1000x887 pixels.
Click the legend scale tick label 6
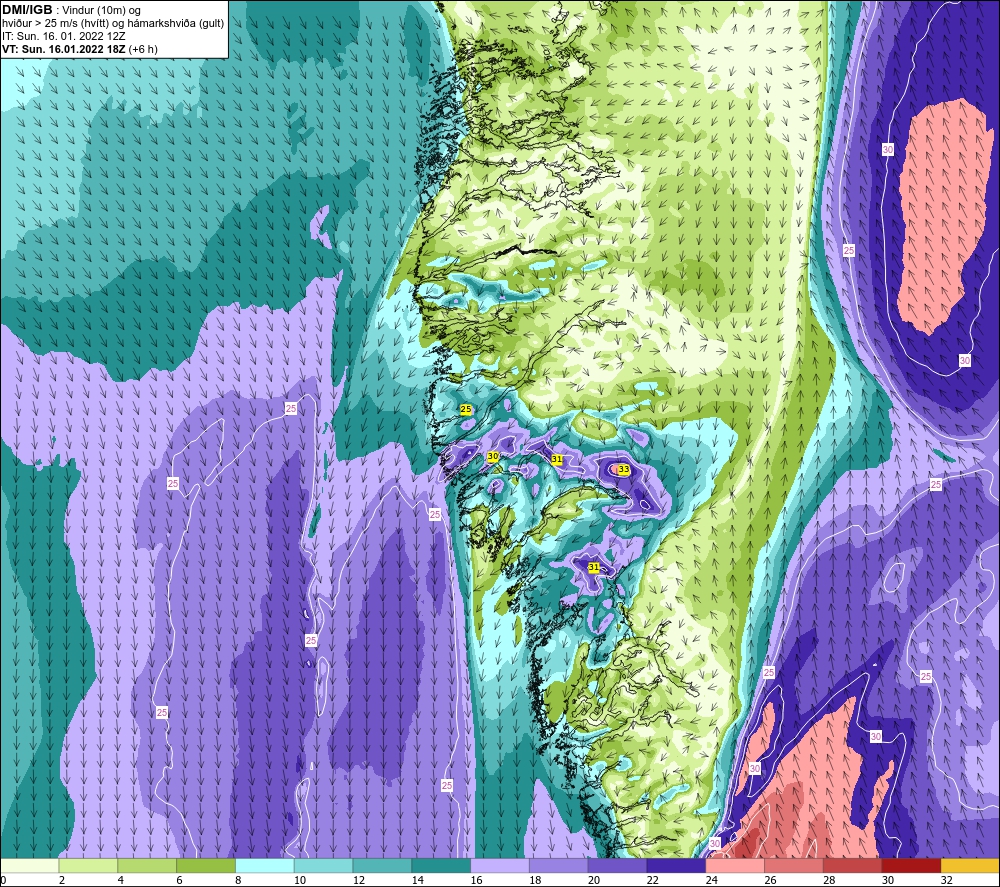point(179,880)
